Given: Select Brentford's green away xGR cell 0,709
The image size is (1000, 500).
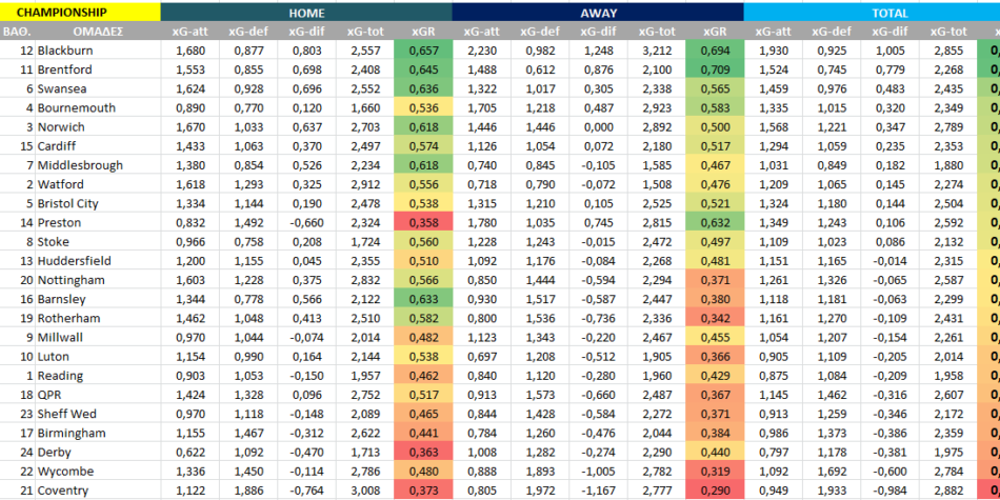Looking at the screenshot, I should pos(715,70).
